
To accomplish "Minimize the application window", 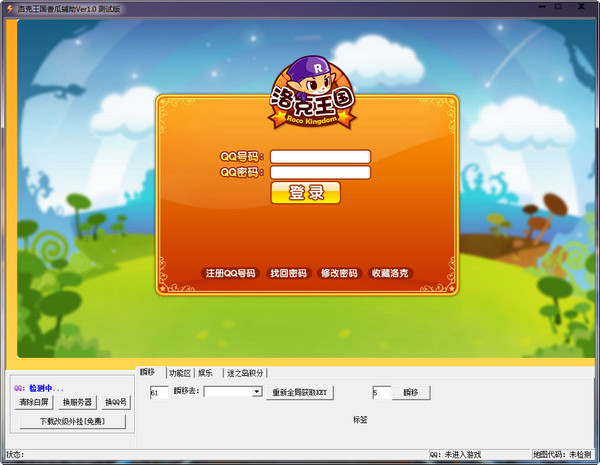I will [542, 7].
